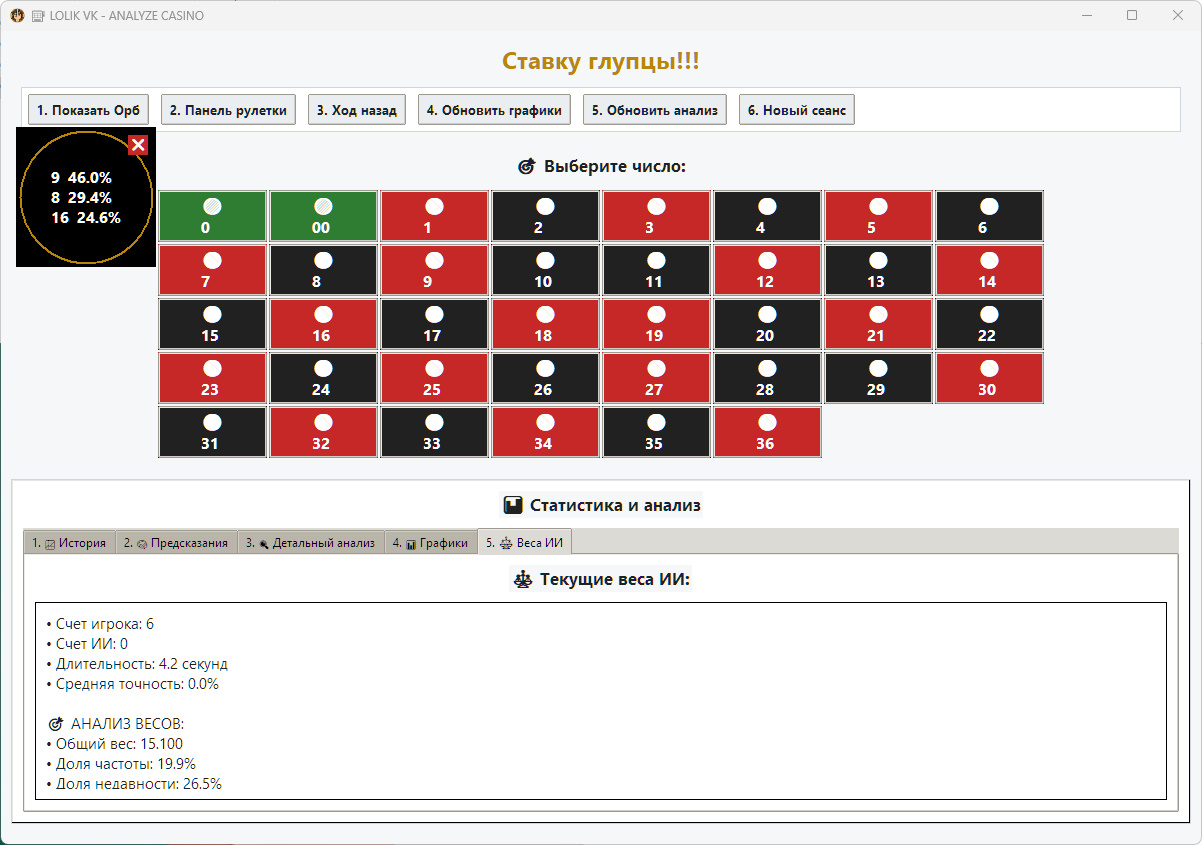Choose red number 14
Screen dimensions: 1202x845
point(989,270)
